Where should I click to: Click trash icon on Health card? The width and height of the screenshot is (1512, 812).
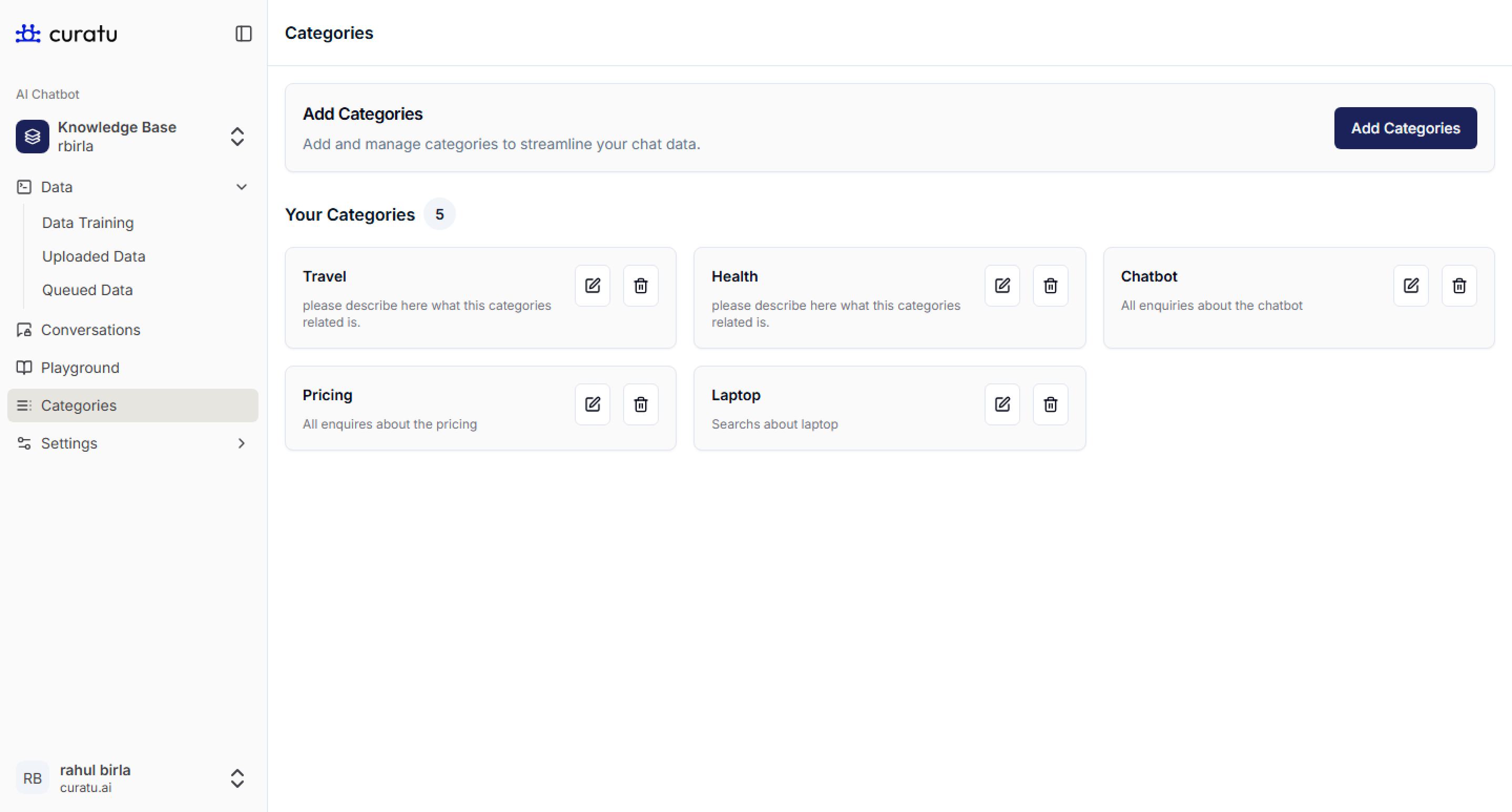[x=1050, y=286]
